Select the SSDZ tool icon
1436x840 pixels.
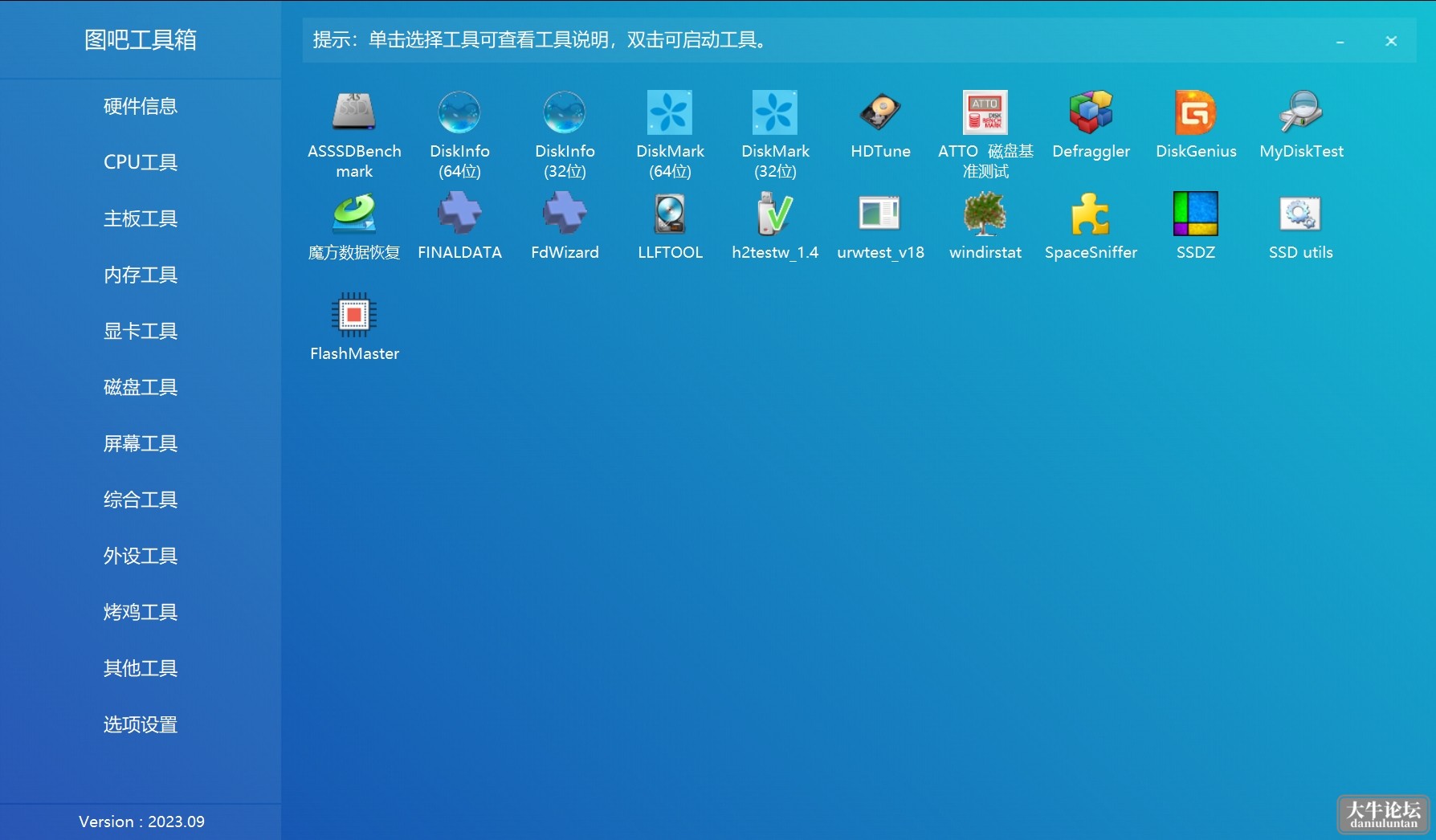(x=1196, y=214)
